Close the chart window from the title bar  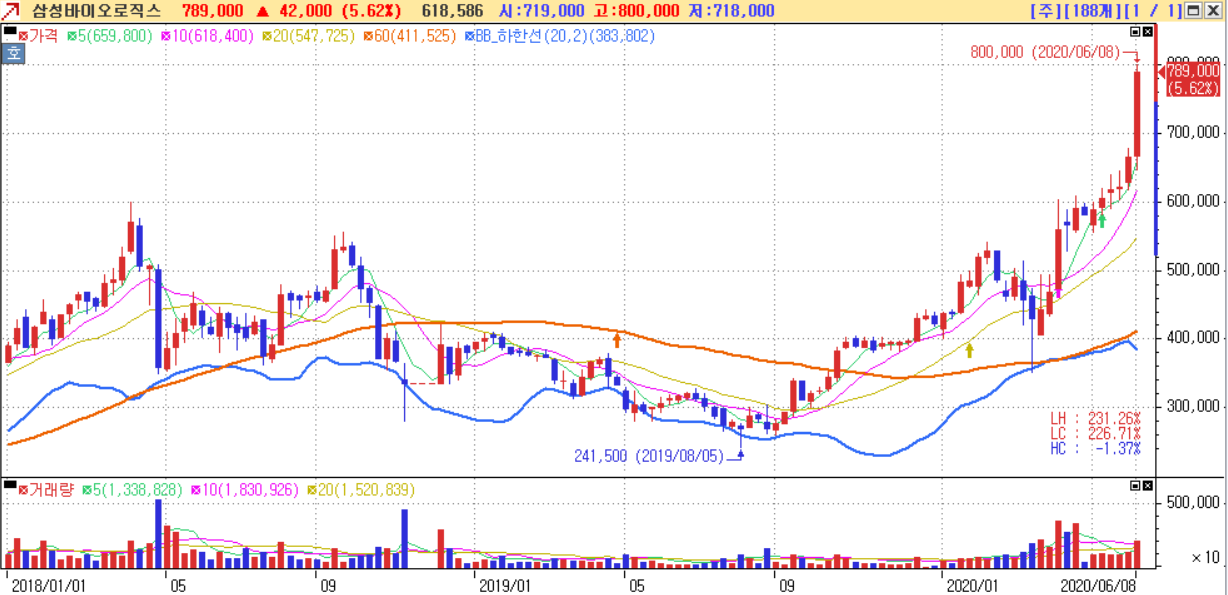[1214, 11]
